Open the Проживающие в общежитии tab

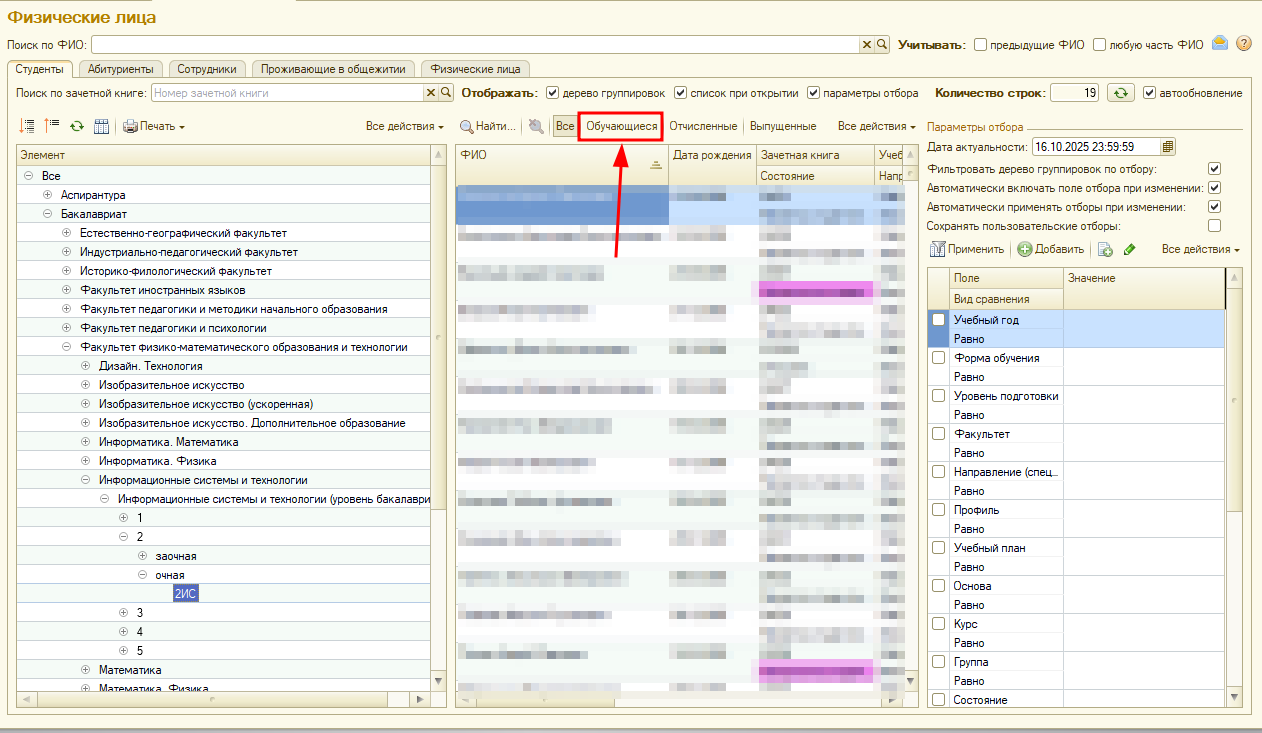[334, 69]
